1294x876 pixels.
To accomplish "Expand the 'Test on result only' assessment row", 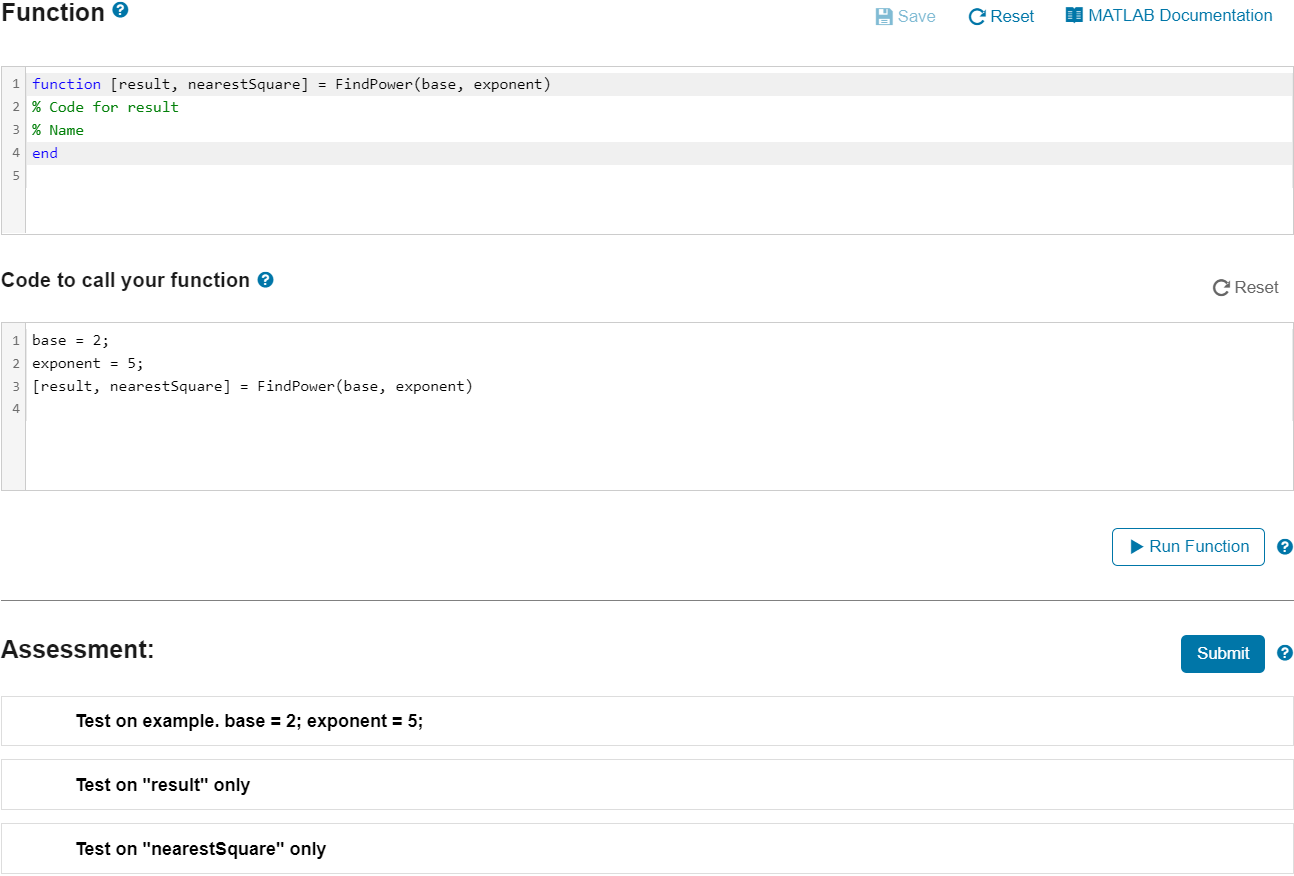I will (x=163, y=785).
